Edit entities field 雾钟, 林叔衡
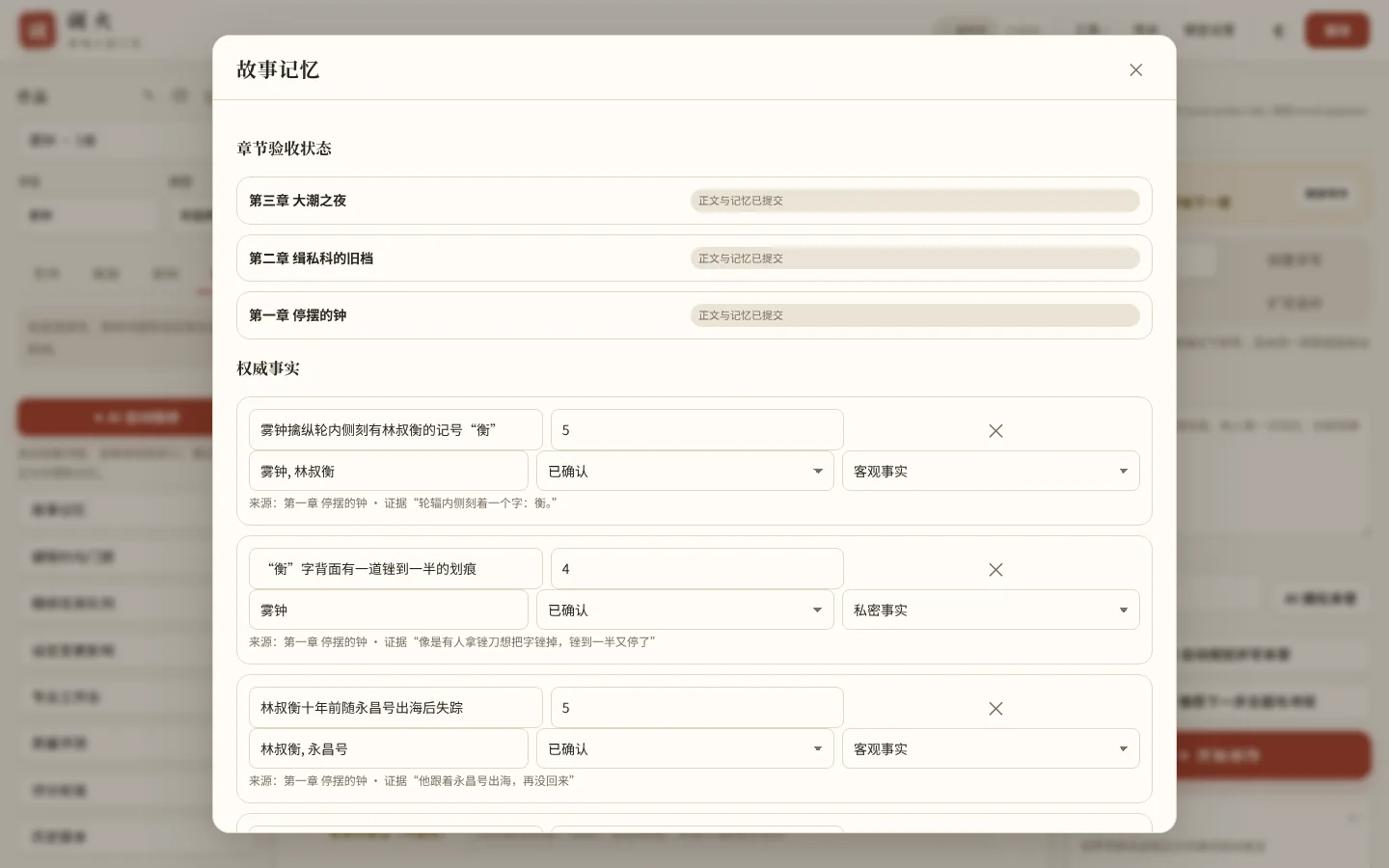Image resolution: width=1389 pixels, height=868 pixels. [x=388, y=471]
